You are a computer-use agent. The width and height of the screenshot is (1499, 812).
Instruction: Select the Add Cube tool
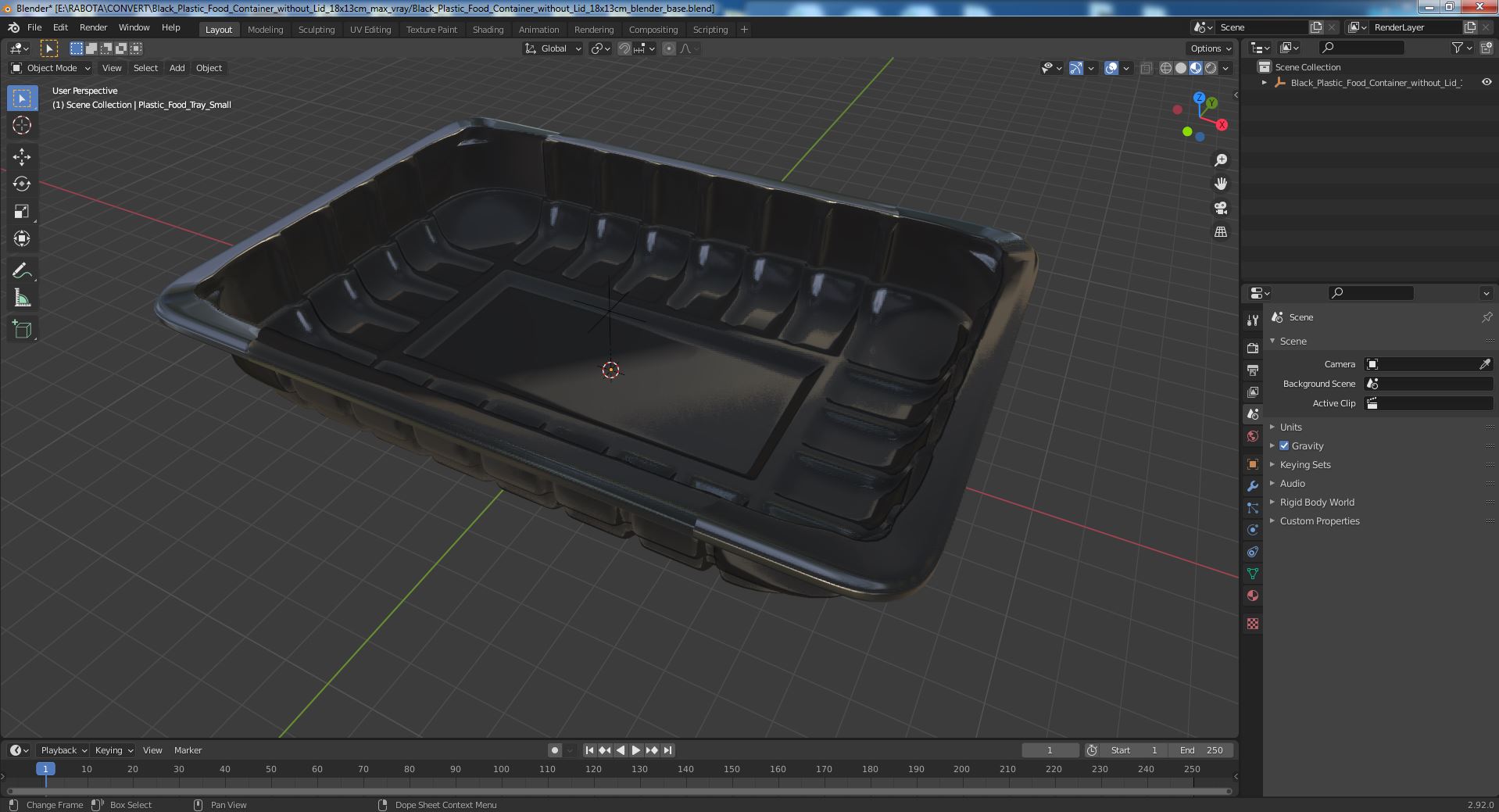(22, 330)
